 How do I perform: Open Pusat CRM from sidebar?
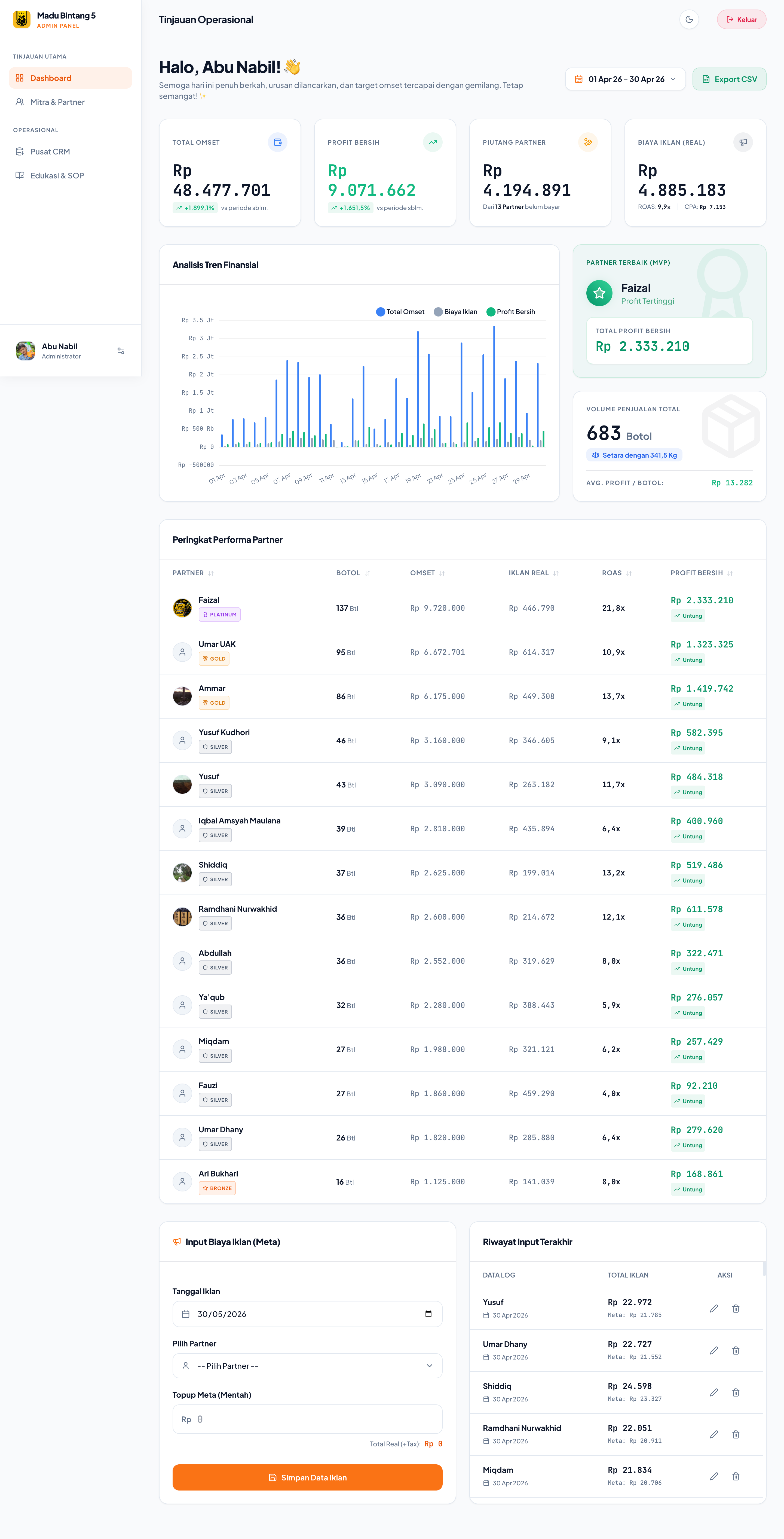tap(71, 151)
